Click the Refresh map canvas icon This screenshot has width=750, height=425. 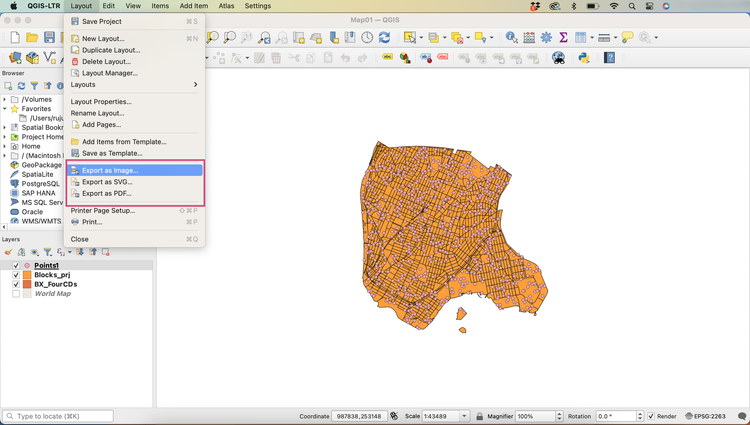pyautogui.click(x=385, y=38)
